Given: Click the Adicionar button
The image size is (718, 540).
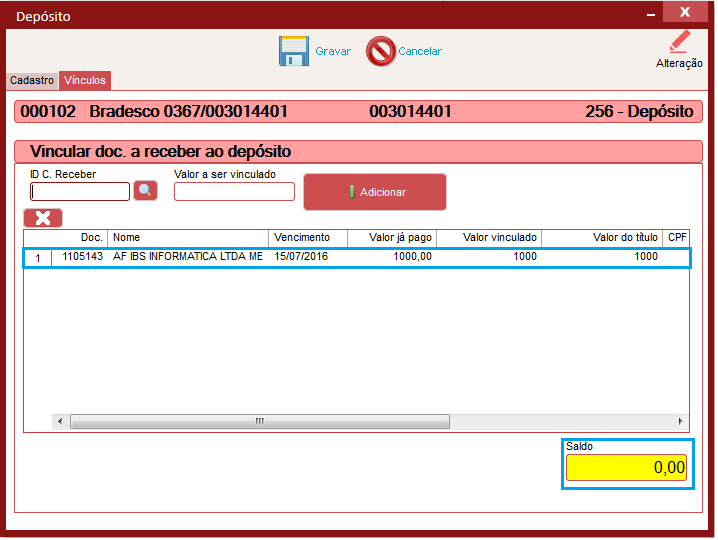Looking at the screenshot, I should click(375, 192).
